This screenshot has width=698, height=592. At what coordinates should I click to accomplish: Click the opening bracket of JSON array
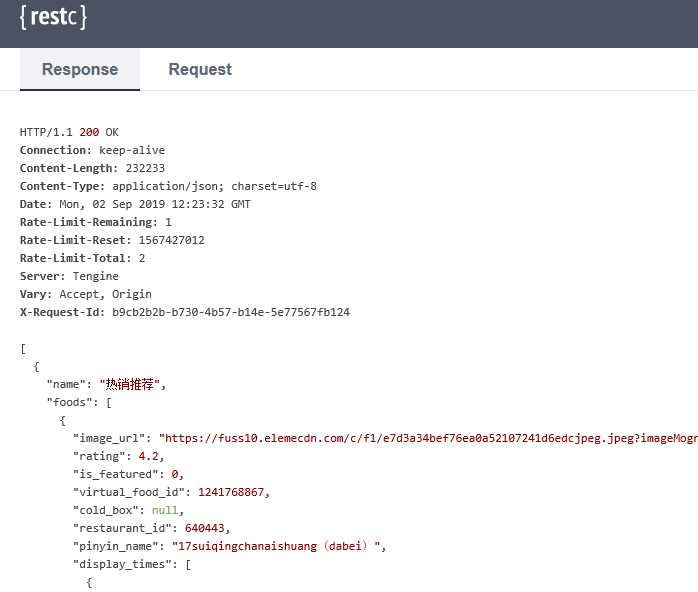pyautogui.click(x=23, y=349)
